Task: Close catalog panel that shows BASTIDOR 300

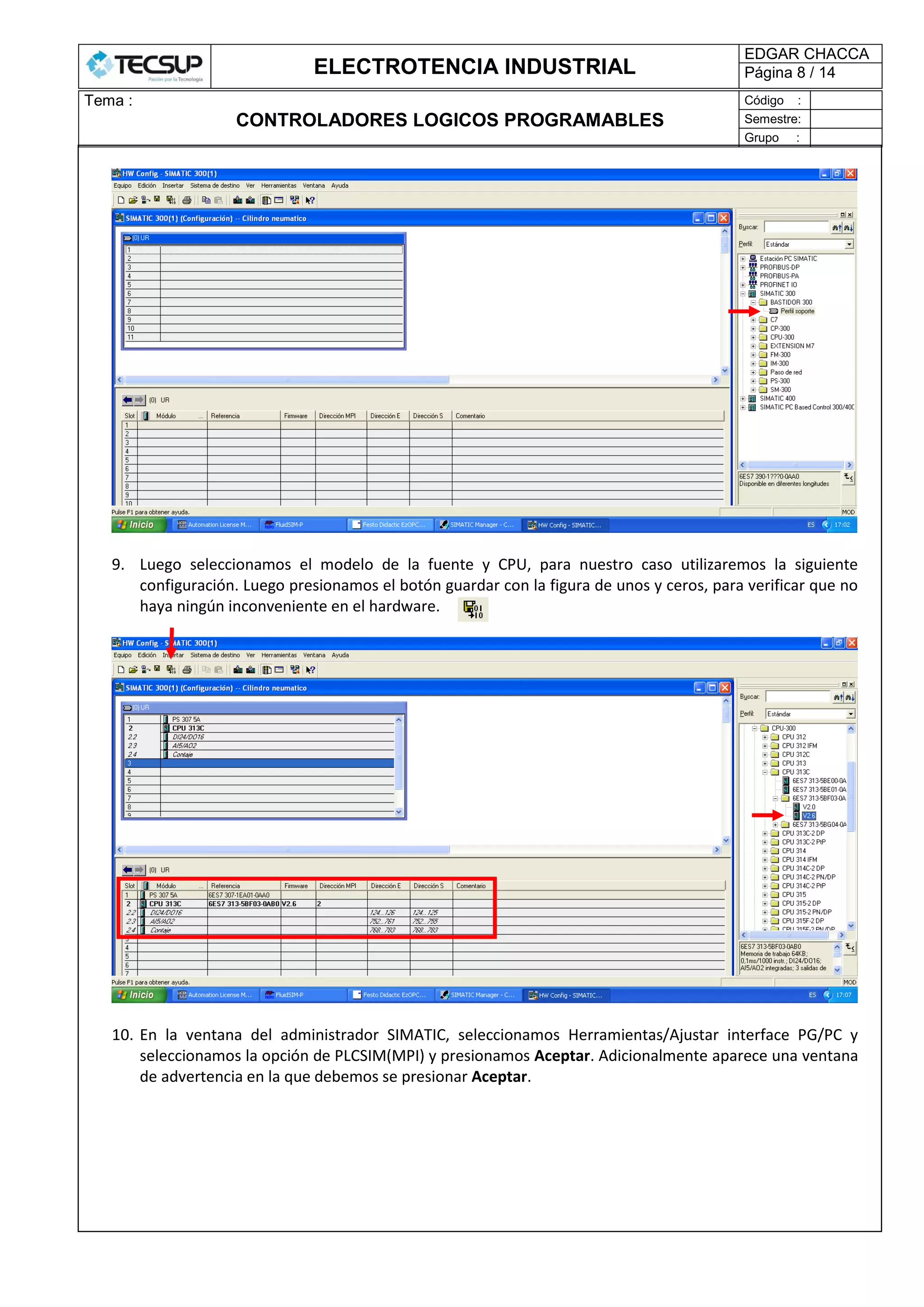Action: tap(850, 215)
